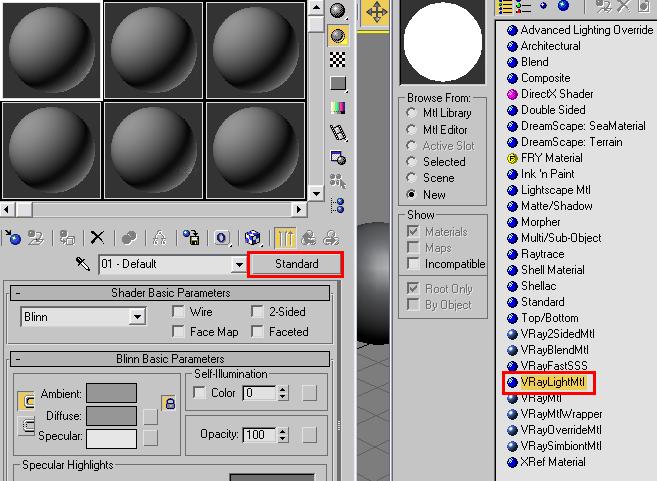Image resolution: width=657 pixels, height=481 pixels.
Task: Enable the Wire checkbox
Action: (x=178, y=312)
